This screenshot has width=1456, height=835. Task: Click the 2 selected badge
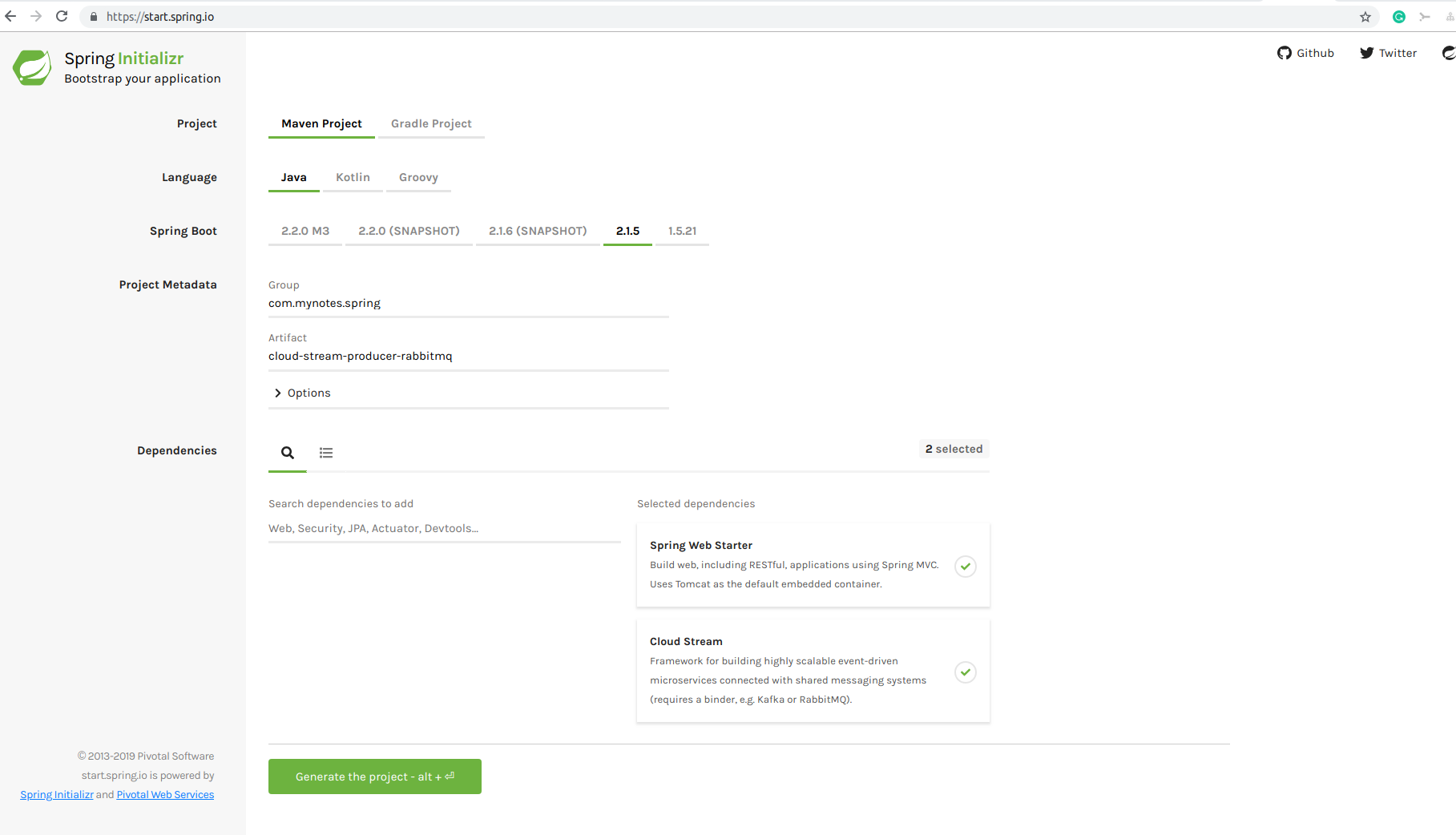coord(954,449)
